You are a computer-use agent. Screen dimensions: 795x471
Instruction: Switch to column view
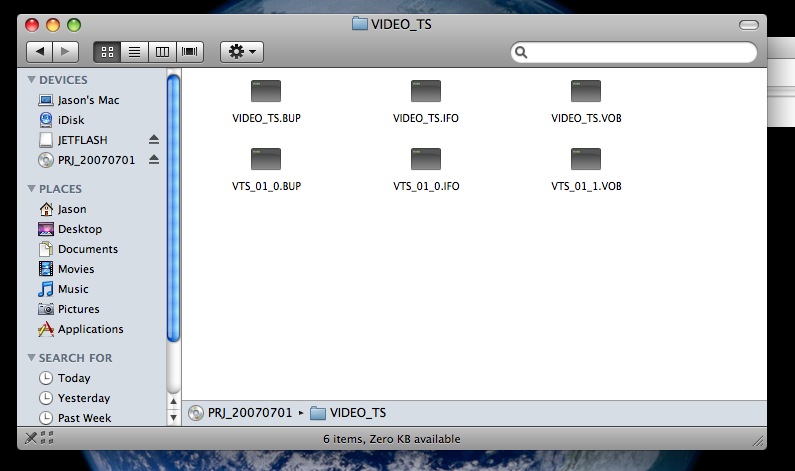[162, 52]
